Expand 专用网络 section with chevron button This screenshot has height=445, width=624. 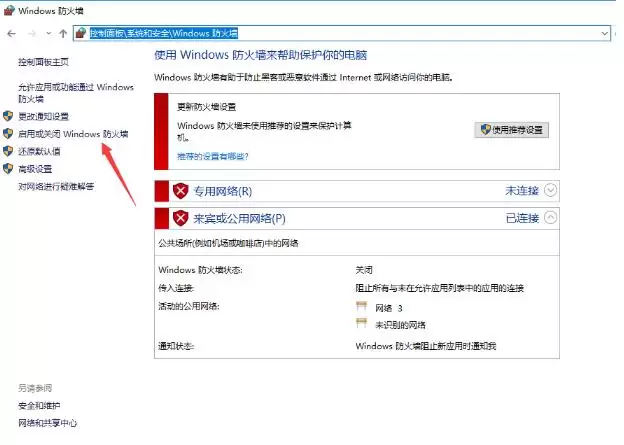click(550, 190)
